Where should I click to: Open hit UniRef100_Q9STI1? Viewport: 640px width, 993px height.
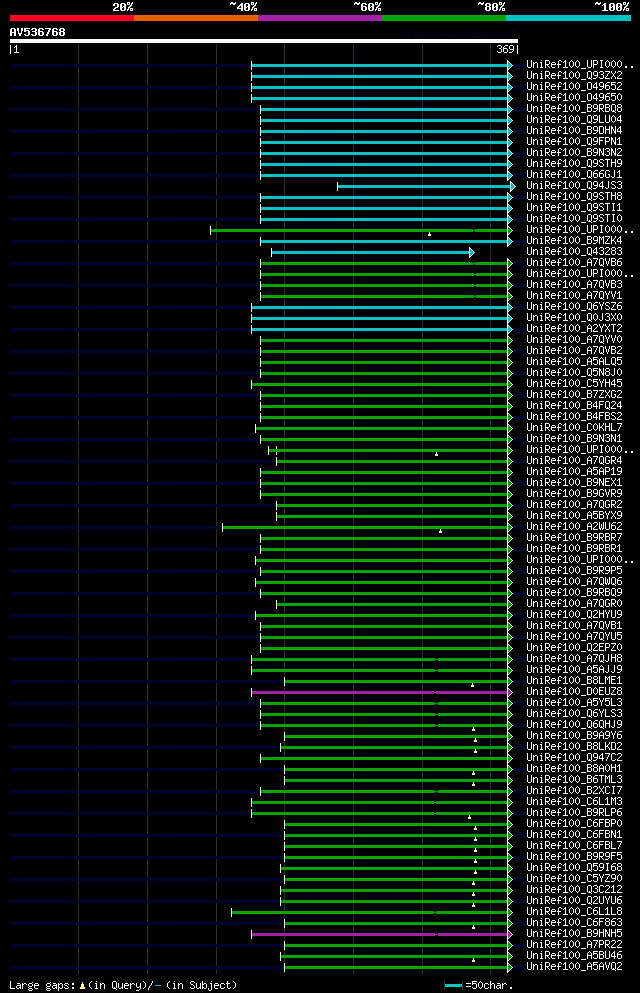click(574, 208)
